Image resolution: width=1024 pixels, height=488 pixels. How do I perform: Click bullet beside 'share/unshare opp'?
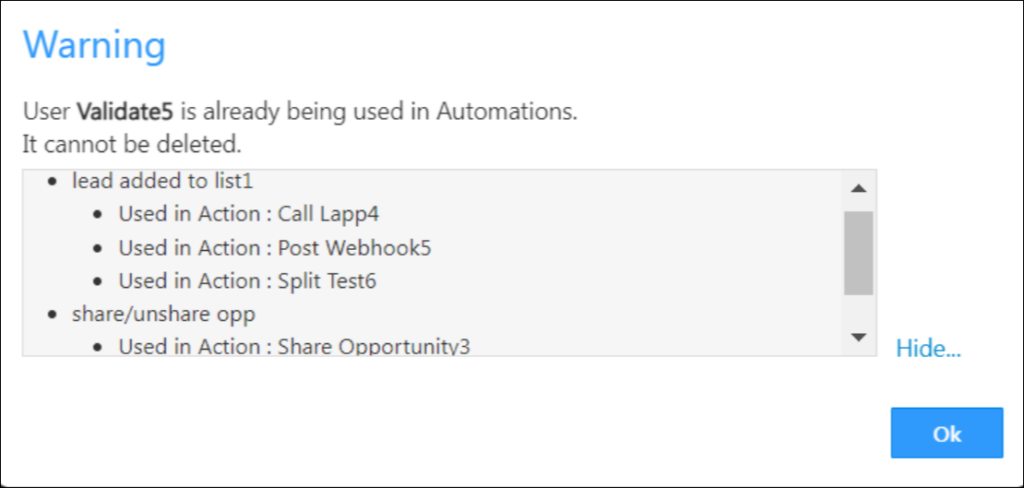pos(53,315)
